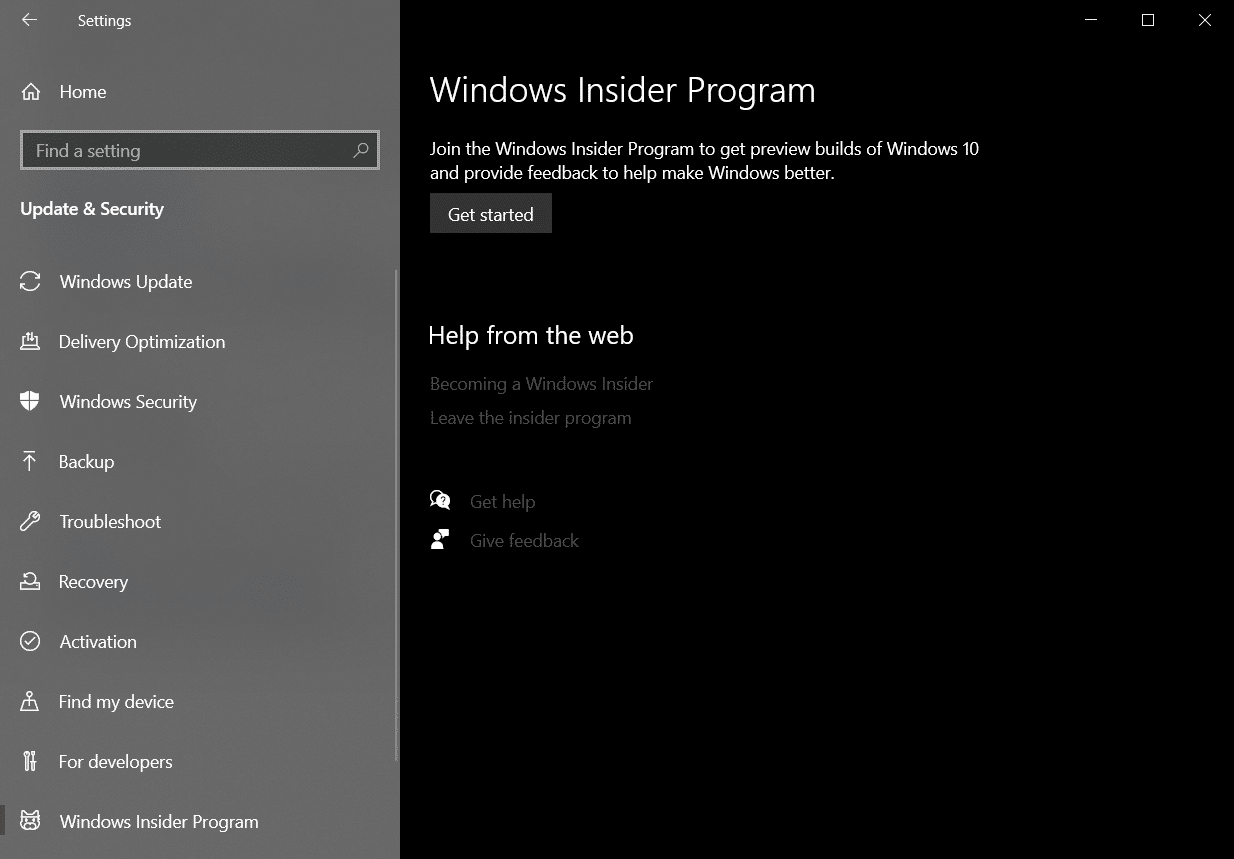This screenshot has width=1234, height=859.
Task: Click the Give feedback link
Action: [524, 541]
